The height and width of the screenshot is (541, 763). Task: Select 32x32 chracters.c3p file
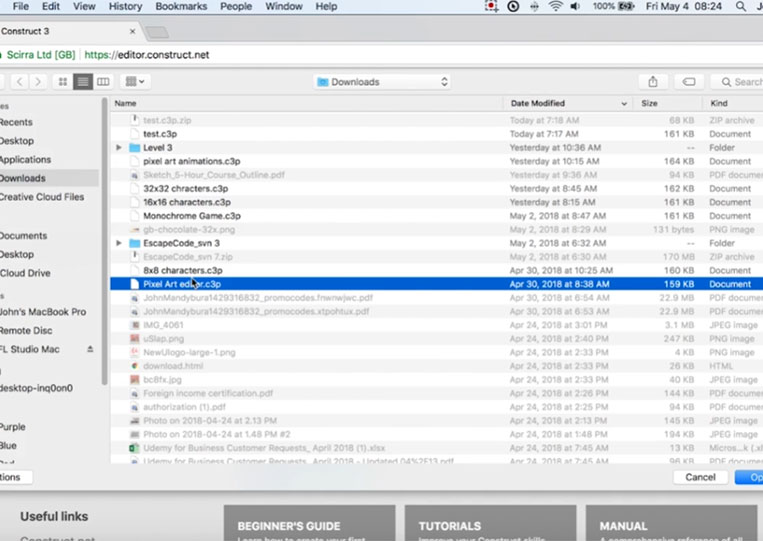436,188
